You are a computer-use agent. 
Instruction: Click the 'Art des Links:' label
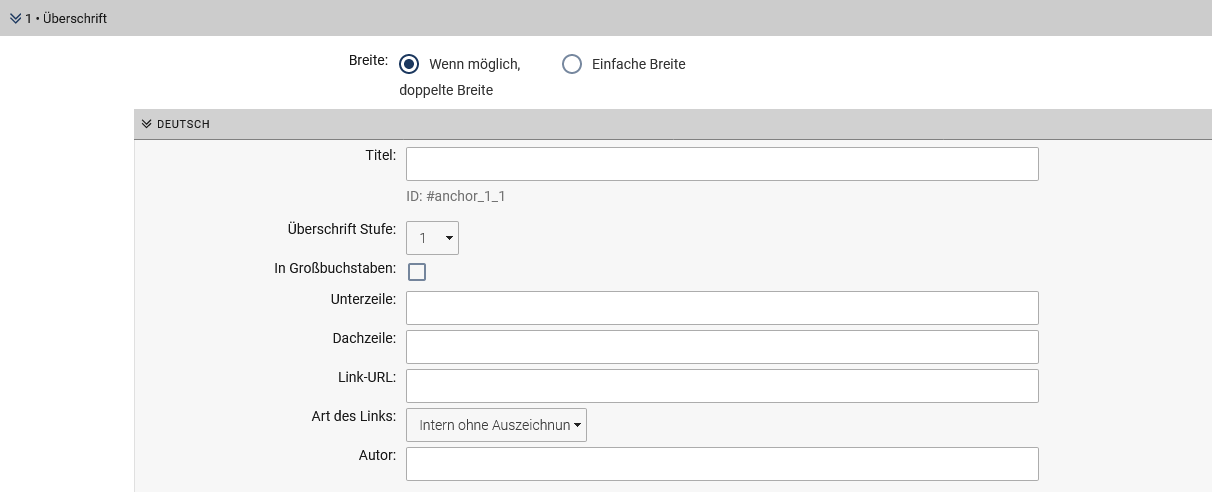pos(354,416)
